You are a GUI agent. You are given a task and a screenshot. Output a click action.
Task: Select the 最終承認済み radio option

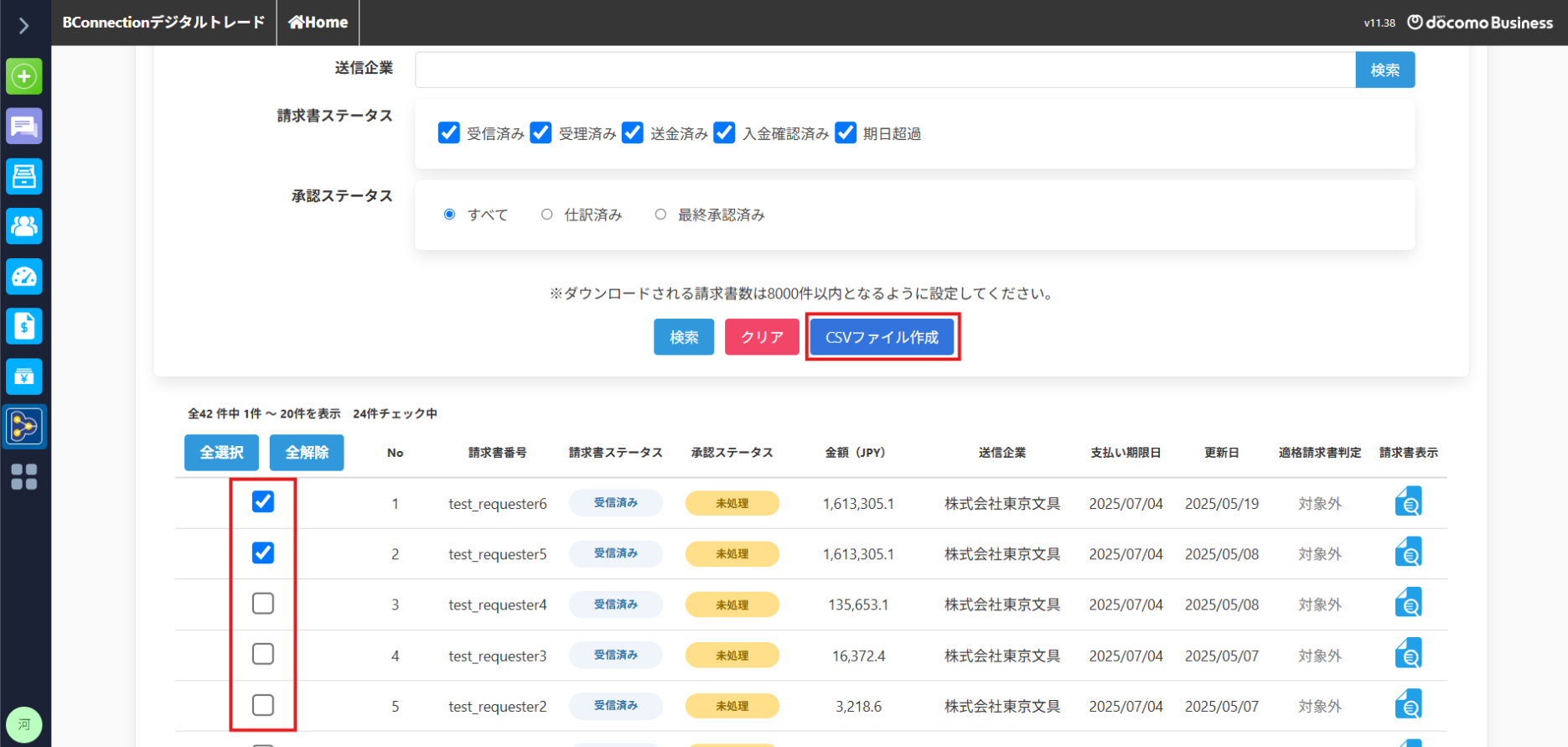[661, 215]
